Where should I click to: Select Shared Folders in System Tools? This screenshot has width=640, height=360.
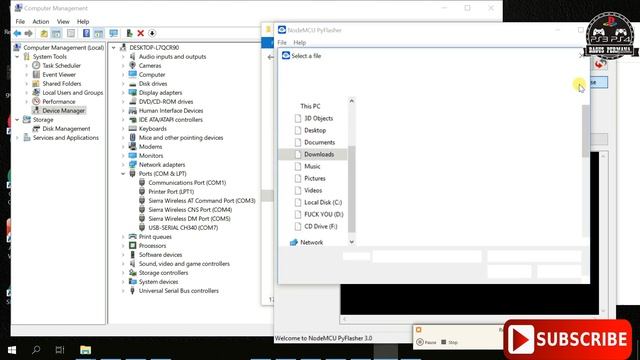coord(62,84)
